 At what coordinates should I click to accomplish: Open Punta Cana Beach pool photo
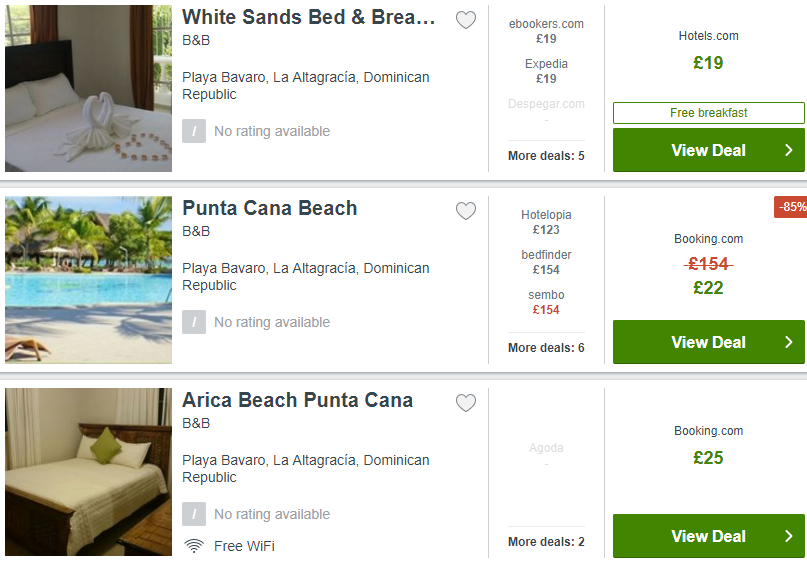tap(89, 280)
